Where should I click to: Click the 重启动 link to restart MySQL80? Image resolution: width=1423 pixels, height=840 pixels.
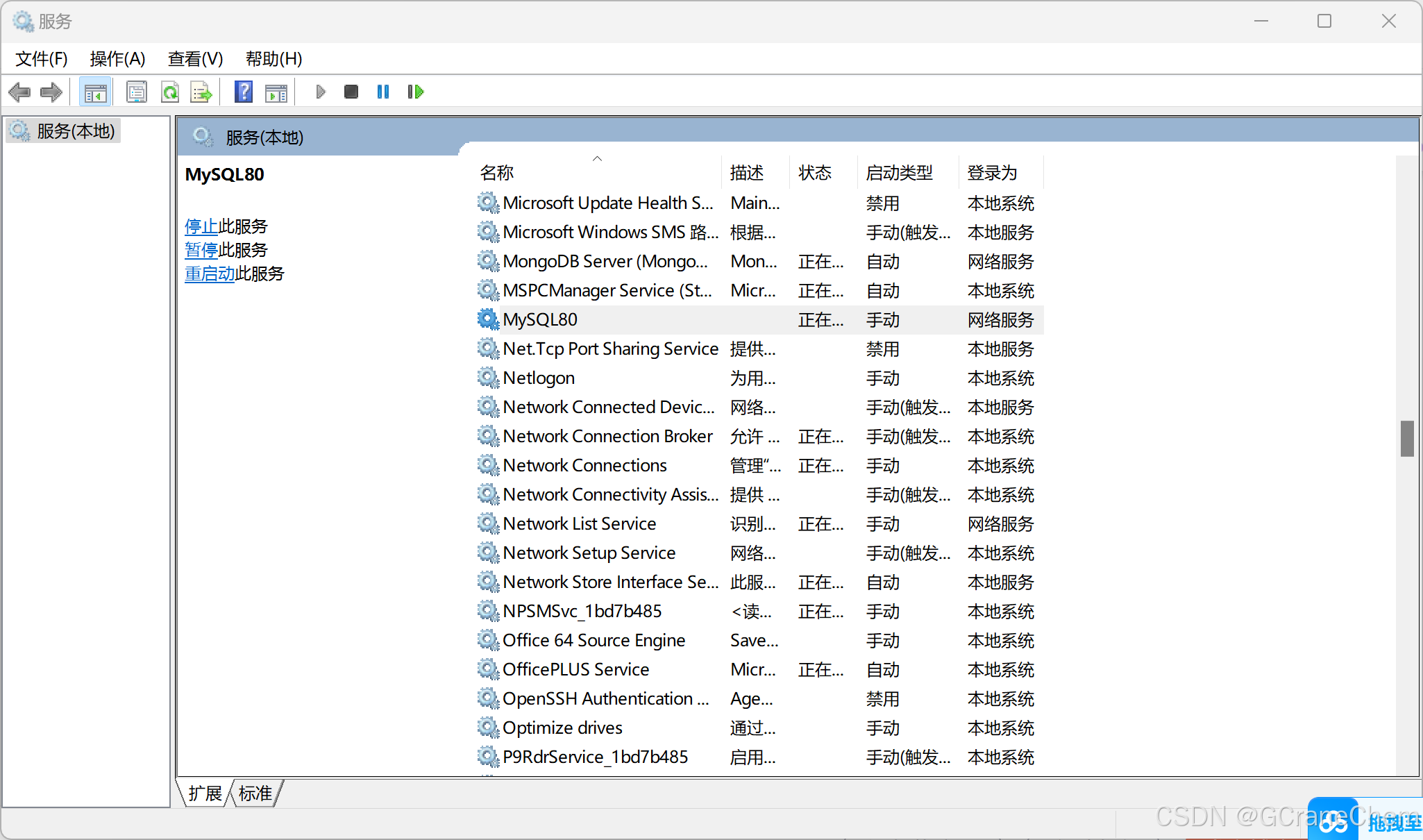tap(210, 274)
